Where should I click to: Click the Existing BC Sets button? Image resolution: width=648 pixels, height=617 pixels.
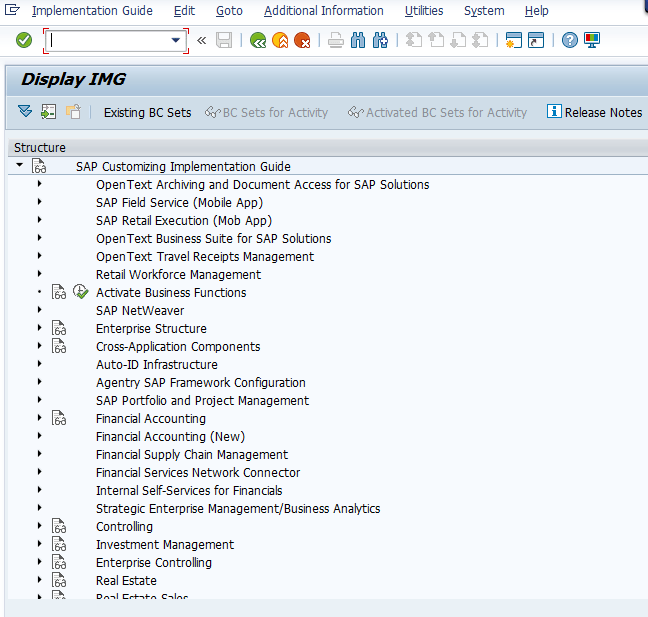148,112
